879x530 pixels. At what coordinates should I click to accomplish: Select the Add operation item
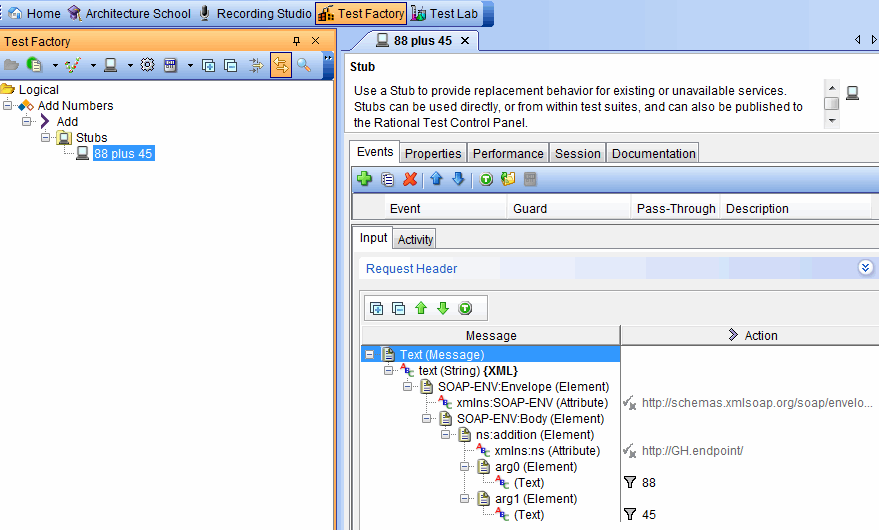pos(67,122)
